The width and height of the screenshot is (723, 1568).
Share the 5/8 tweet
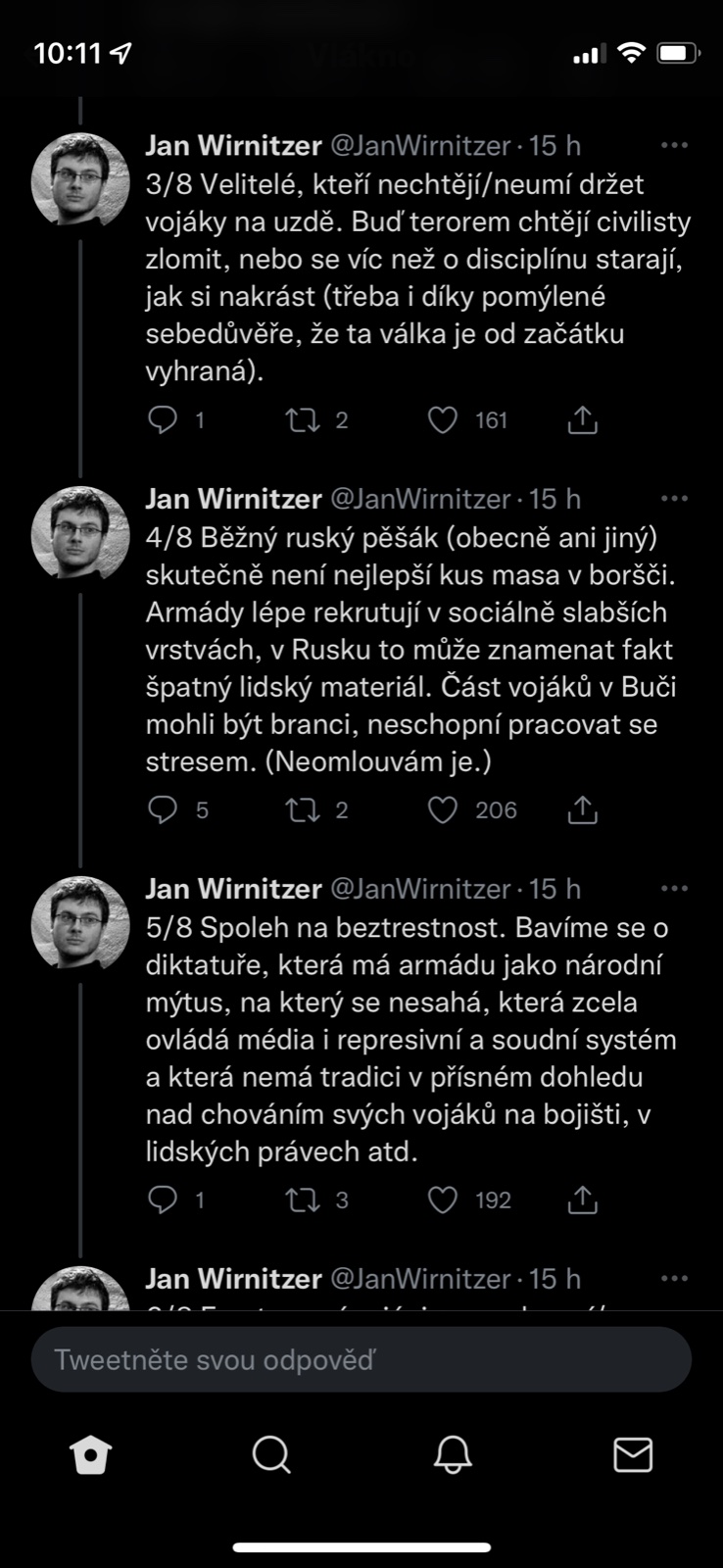pyautogui.click(x=582, y=1200)
